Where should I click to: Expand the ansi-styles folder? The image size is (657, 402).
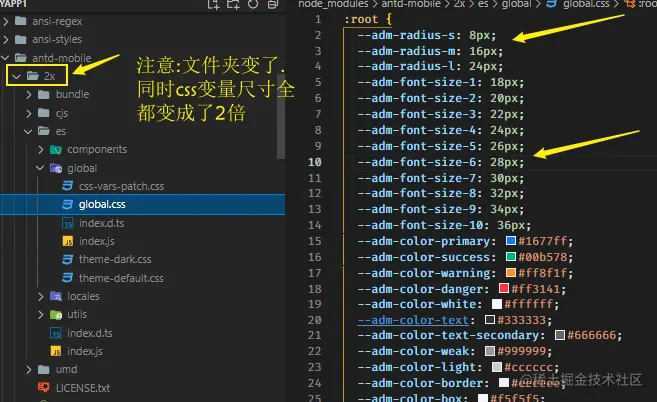click(6, 39)
